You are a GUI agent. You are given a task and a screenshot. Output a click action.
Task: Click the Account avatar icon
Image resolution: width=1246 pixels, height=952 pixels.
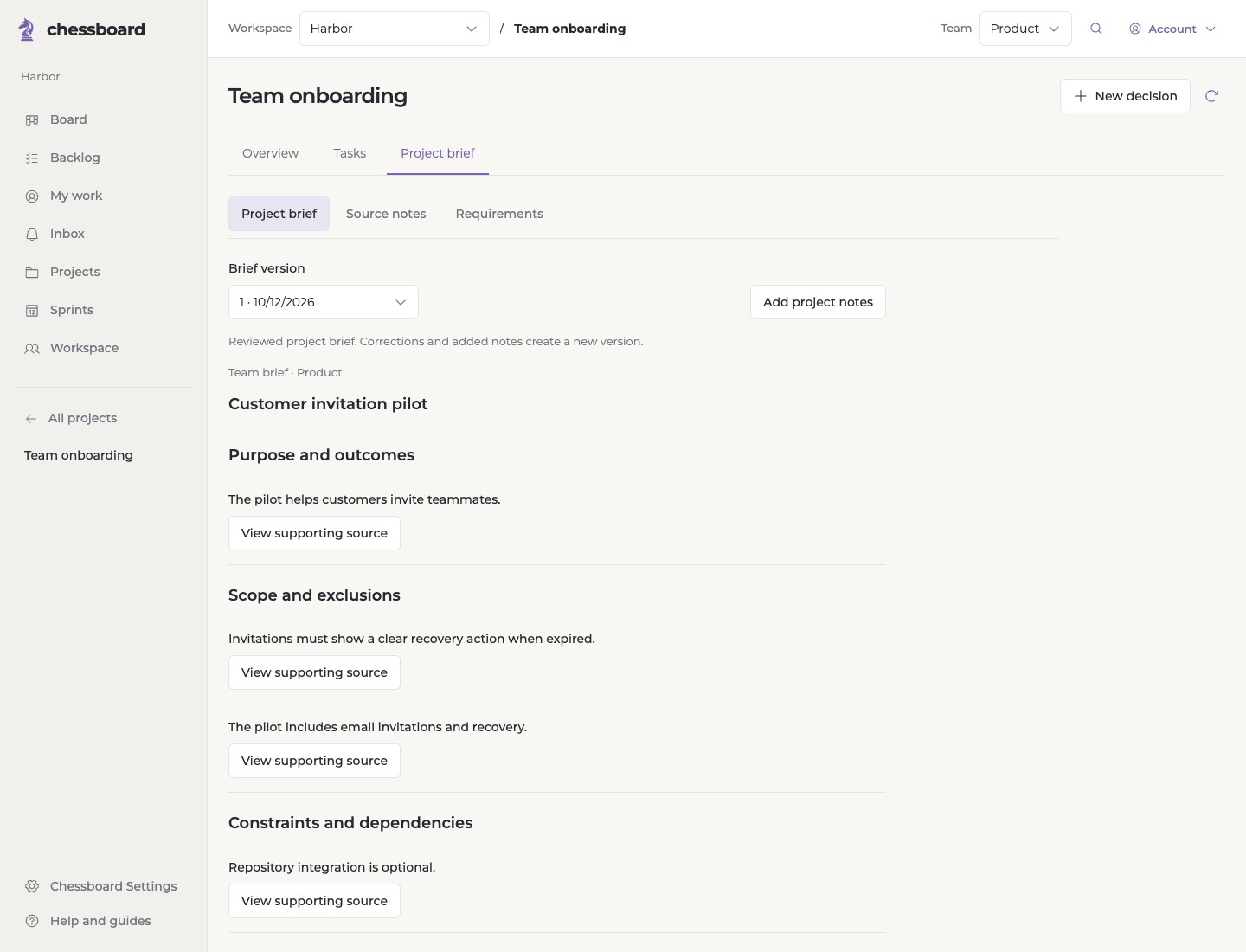pyautogui.click(x=1135, y=29)
